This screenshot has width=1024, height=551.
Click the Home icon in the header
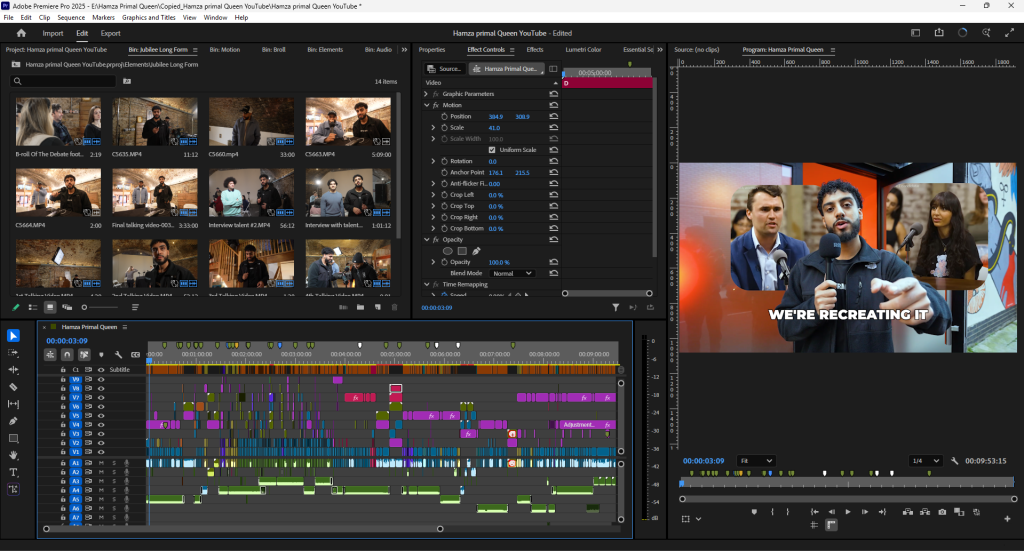[21, 33]
